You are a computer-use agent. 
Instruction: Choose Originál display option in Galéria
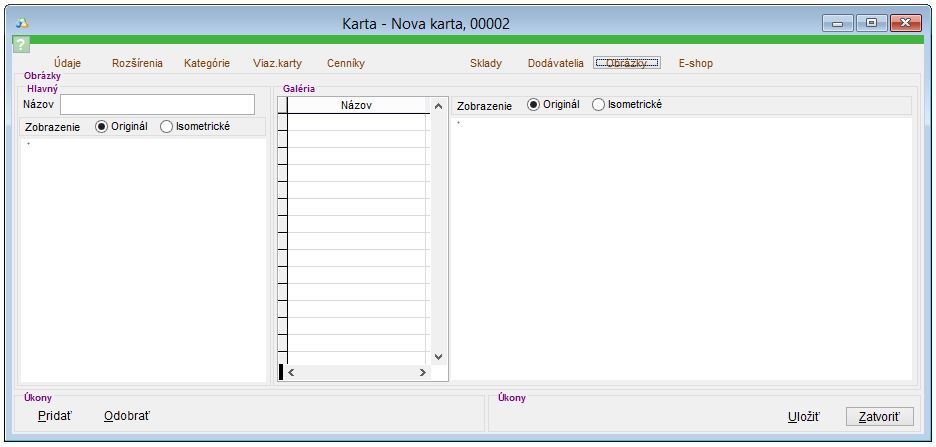[x=534, y=105]
